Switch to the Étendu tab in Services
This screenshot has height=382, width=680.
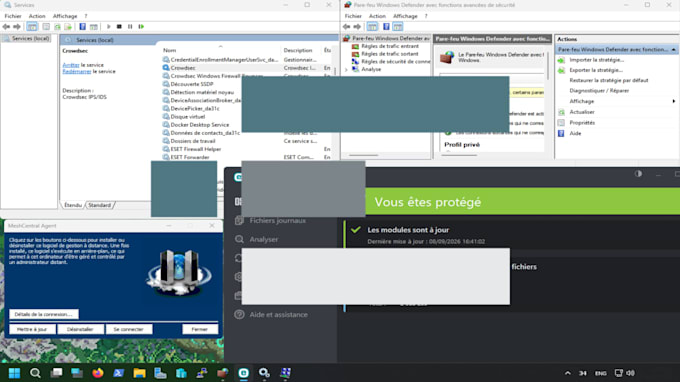[73, 205]
